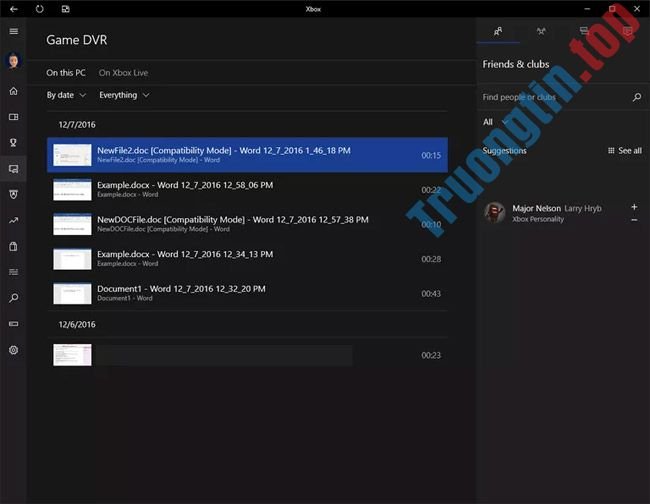Click thumbnail of Example.docx 12_58_06 clip

[72, 189]
